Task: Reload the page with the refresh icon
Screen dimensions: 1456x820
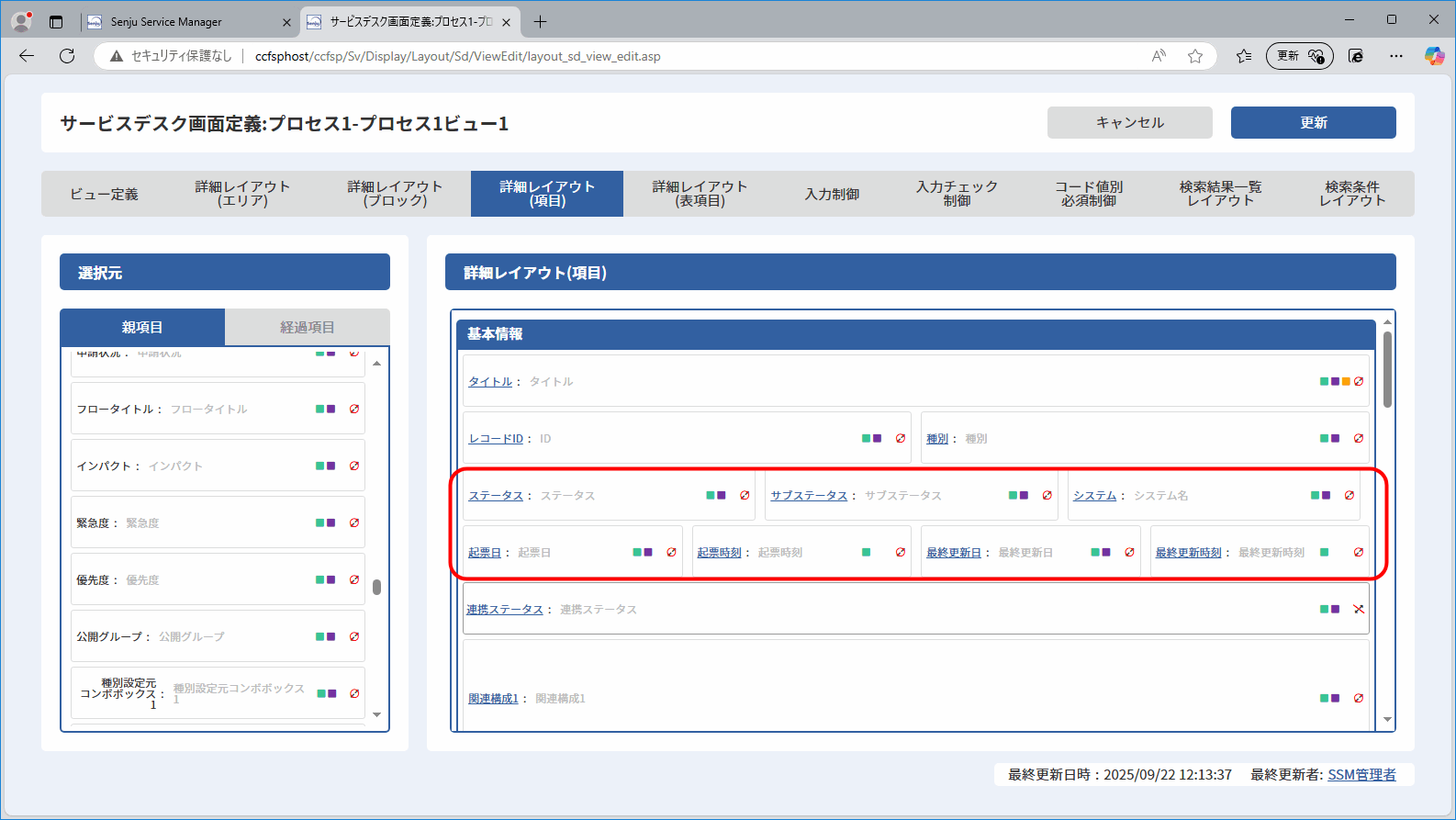Action: click(x=67, y=56)
